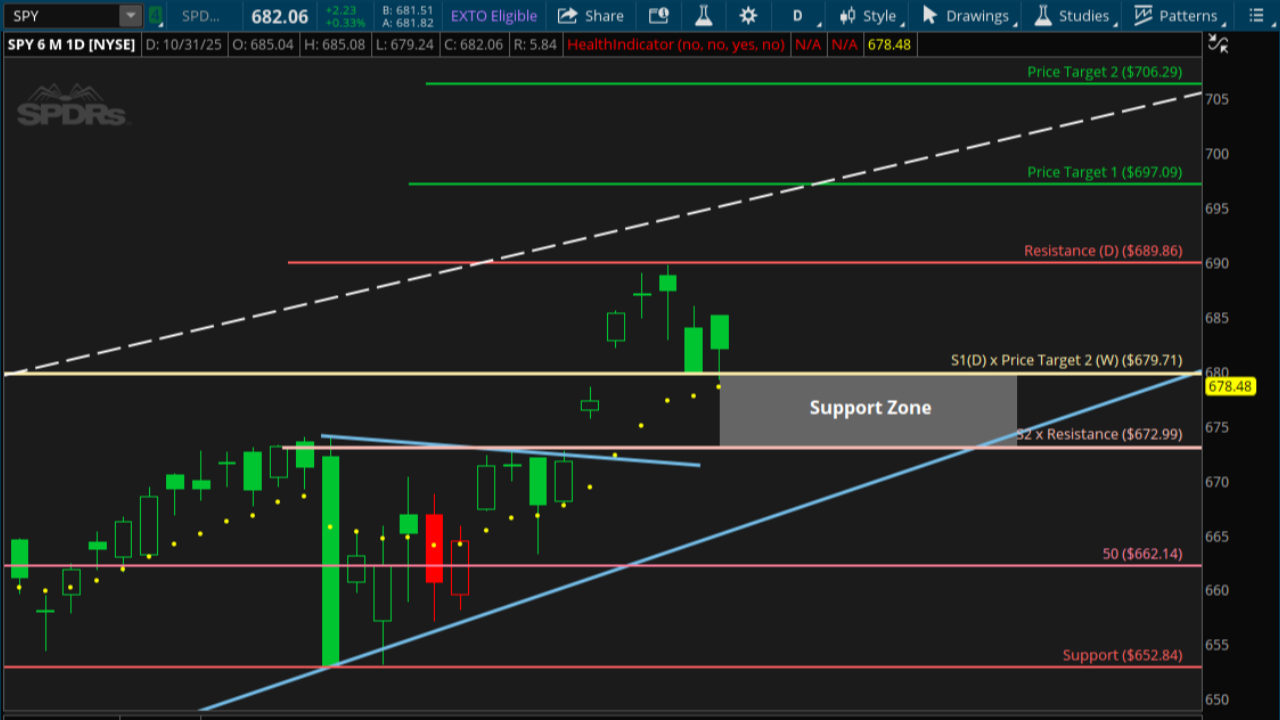Select the S1(D) x Price Target 2 (W) label

(1067, 360)
